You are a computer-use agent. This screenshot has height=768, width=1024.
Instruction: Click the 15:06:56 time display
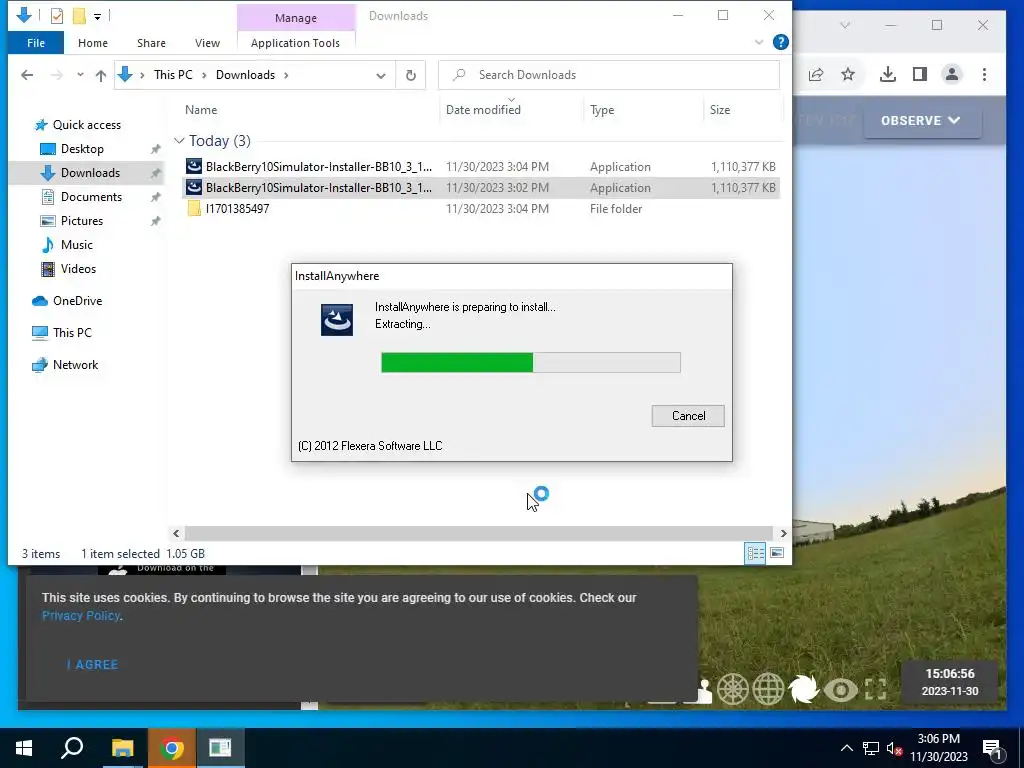[x=950, y=674]
